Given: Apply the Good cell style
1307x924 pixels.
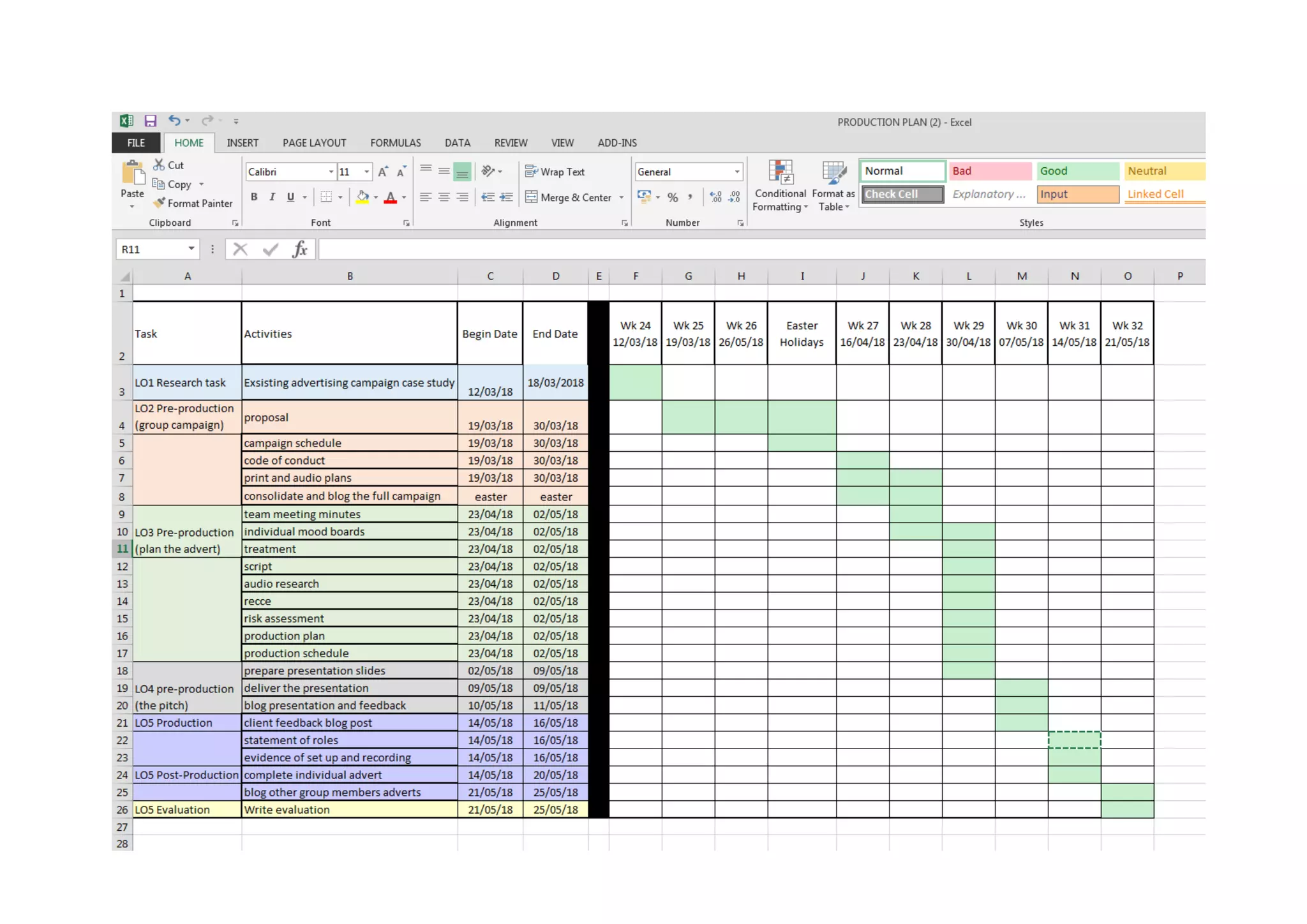Looking at the screenshot, I should coord(1078,171).
